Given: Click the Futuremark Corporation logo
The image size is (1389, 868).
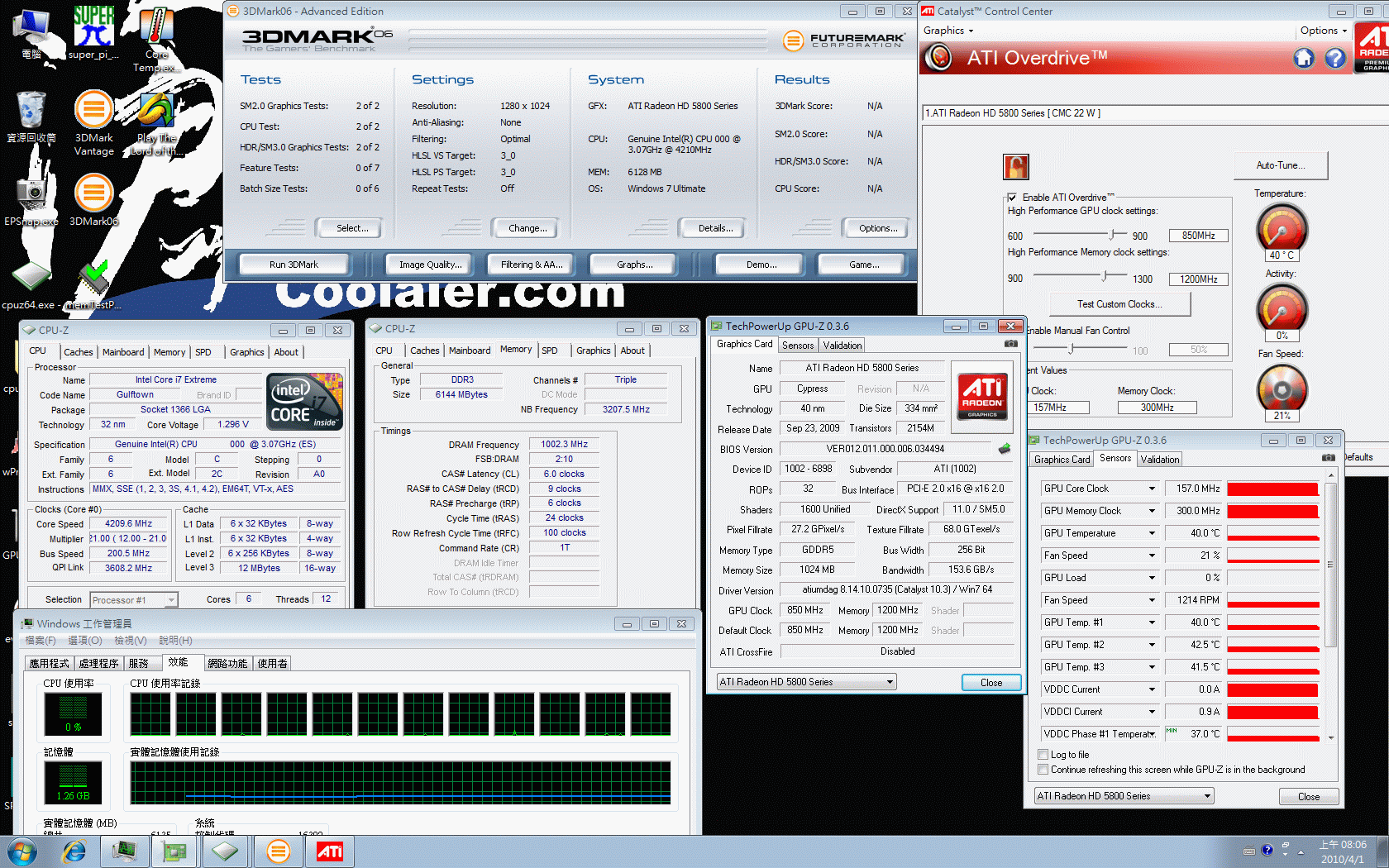Looking at the screenshot, I should coord(842,40).
